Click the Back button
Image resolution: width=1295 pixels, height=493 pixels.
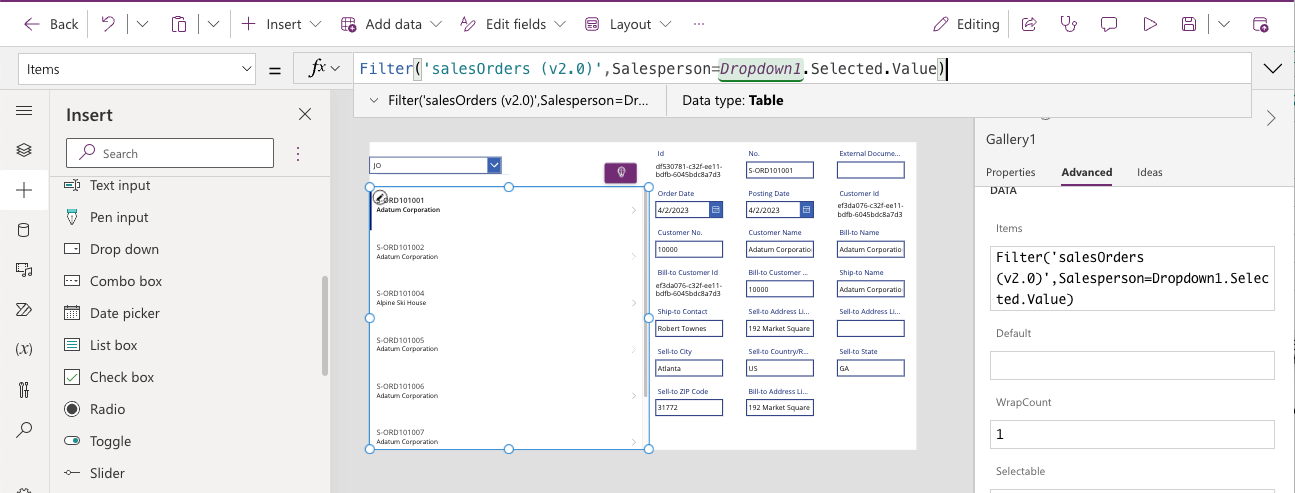pos(51,24)
